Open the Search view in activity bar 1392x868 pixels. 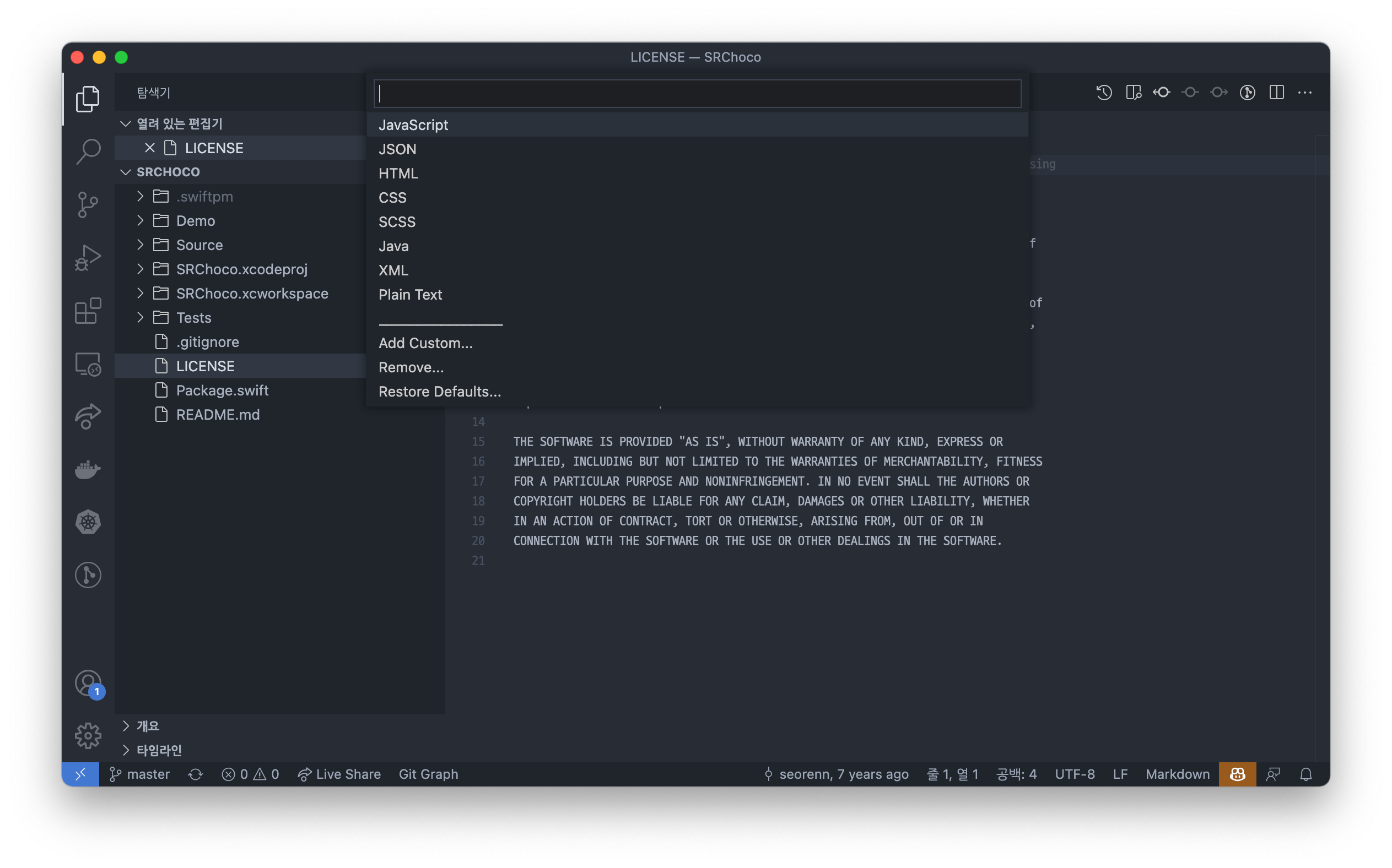[x=88, y=151]
